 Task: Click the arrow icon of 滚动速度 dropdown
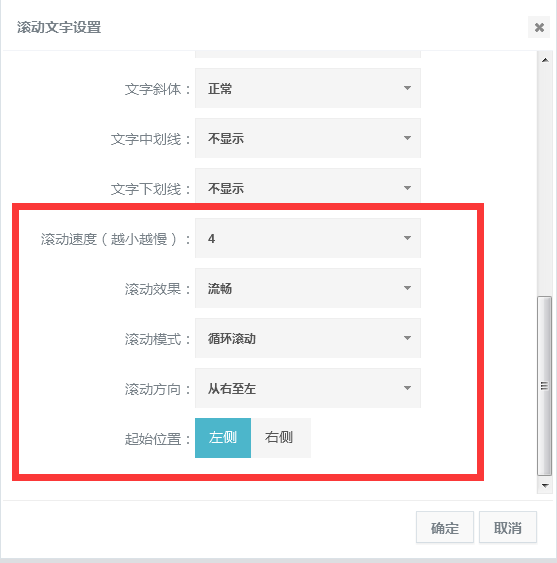tap(407, 238)
